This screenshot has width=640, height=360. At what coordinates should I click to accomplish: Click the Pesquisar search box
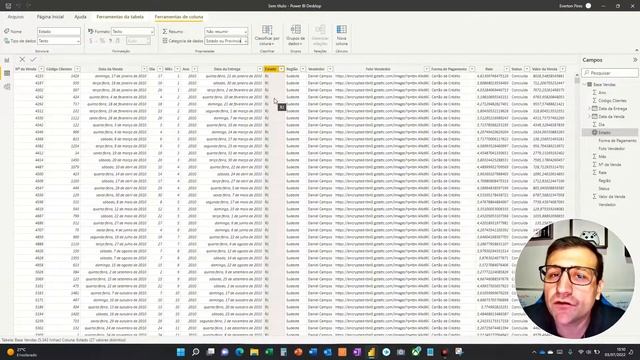610,73
